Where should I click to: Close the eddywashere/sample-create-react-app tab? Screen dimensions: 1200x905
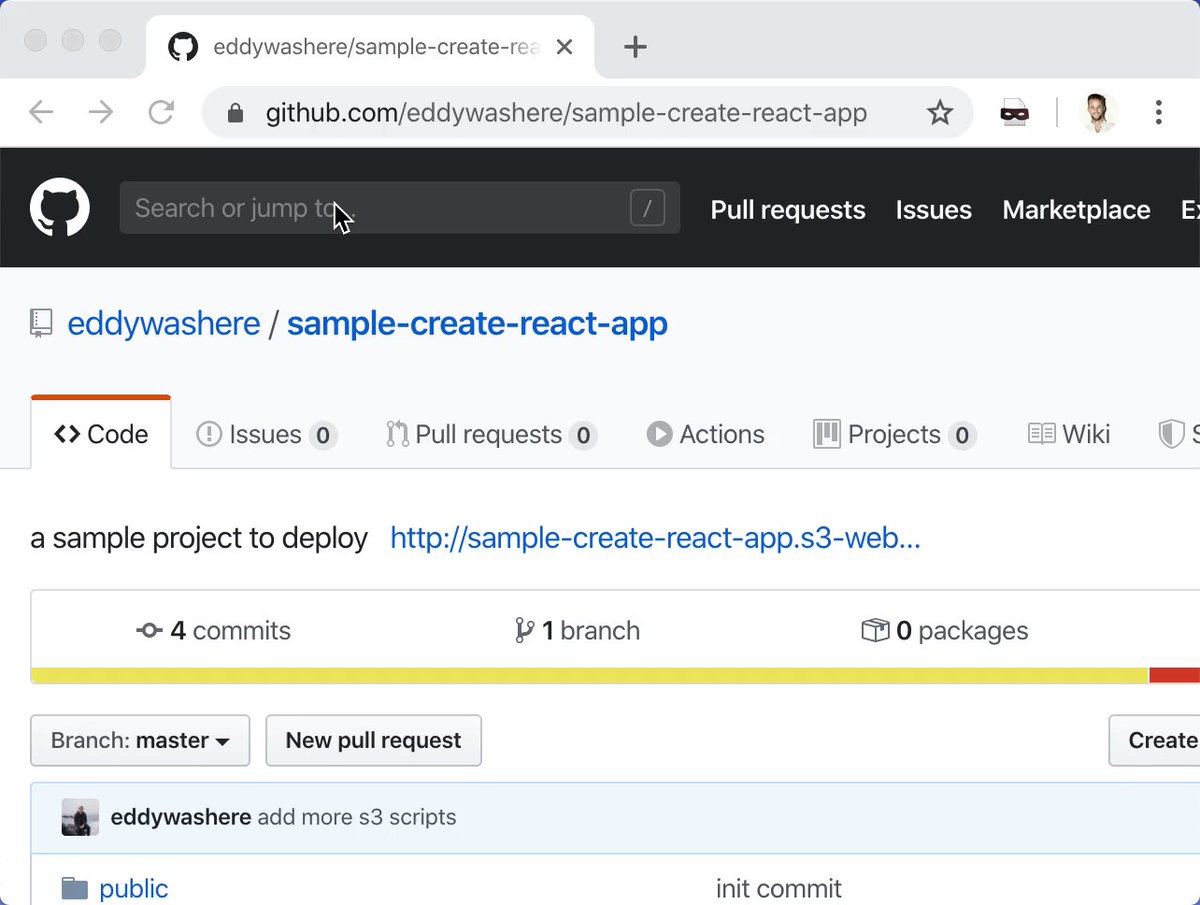pyautogui.click(x=564, y=47)
